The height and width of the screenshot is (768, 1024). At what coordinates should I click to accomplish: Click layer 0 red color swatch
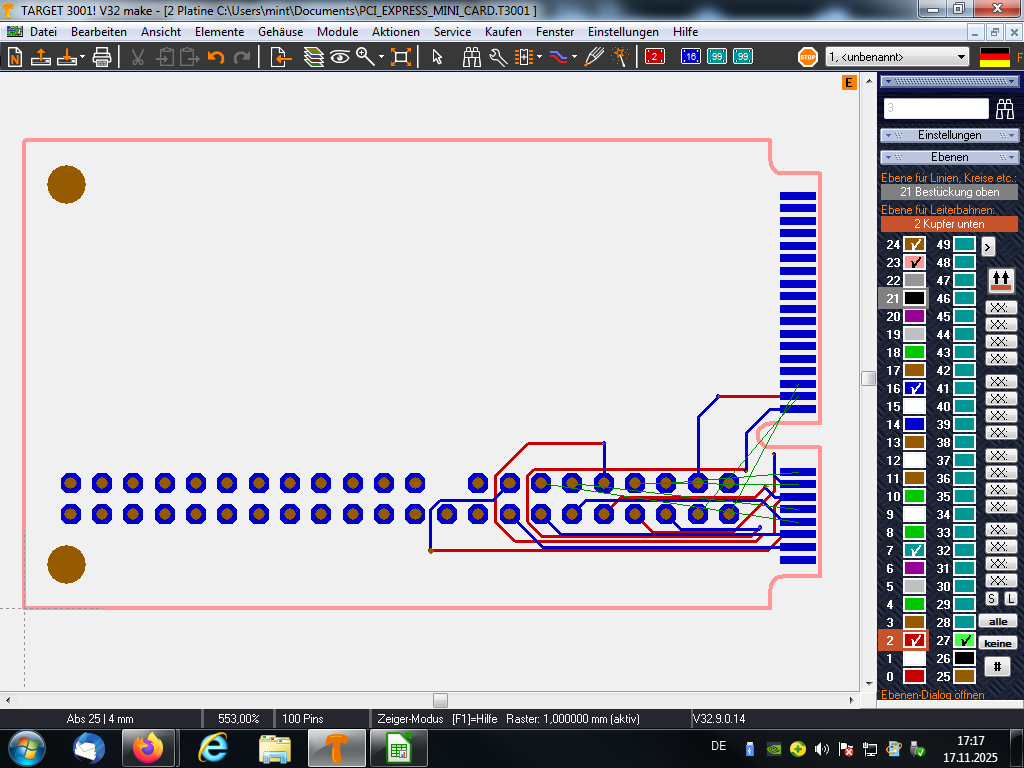click(914, 677)
